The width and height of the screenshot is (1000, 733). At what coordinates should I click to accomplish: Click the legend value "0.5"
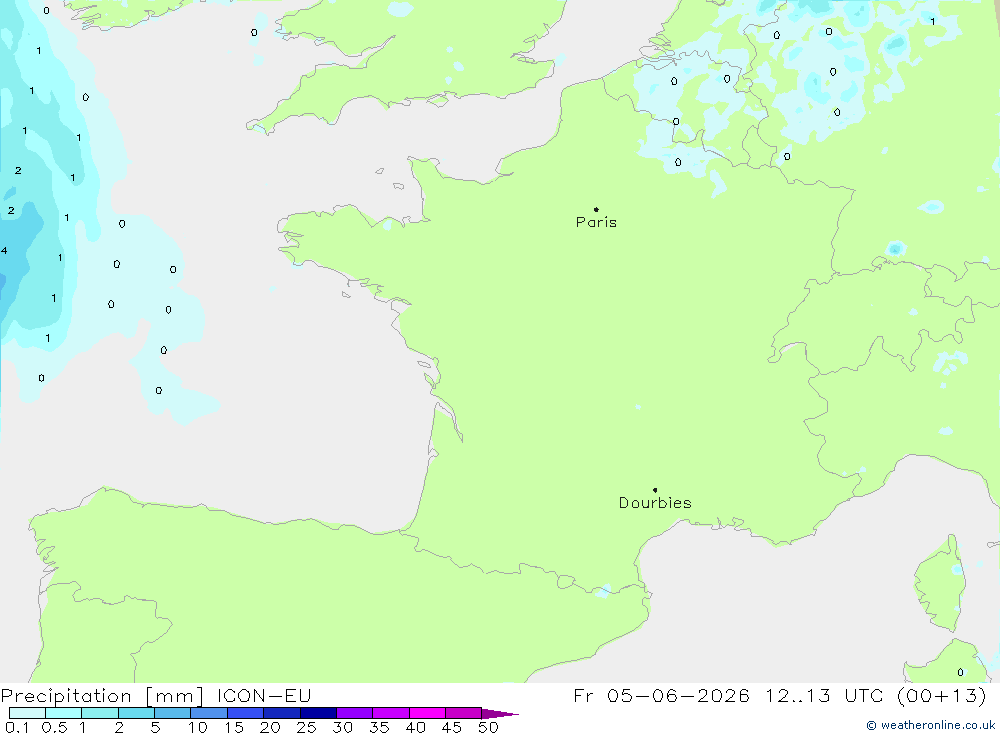click(54, 727)
